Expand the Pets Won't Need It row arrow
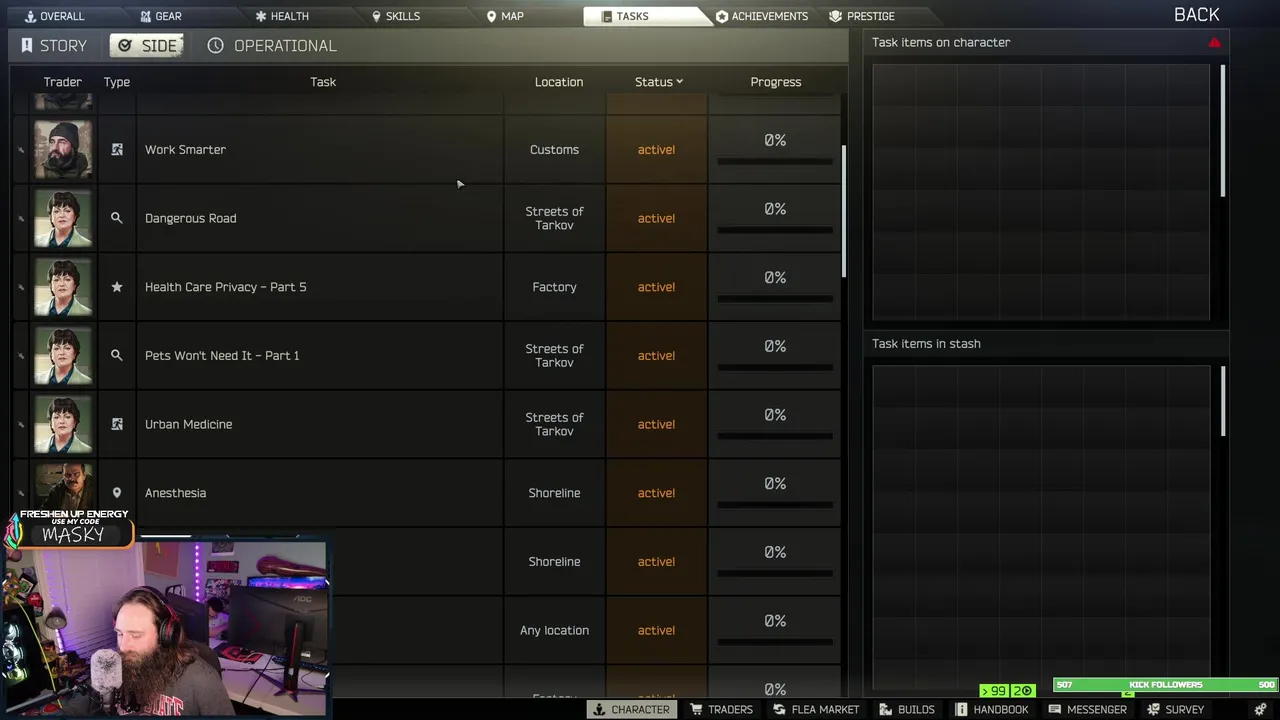Viewport: 1280px width, 720px height. [21, 356]
